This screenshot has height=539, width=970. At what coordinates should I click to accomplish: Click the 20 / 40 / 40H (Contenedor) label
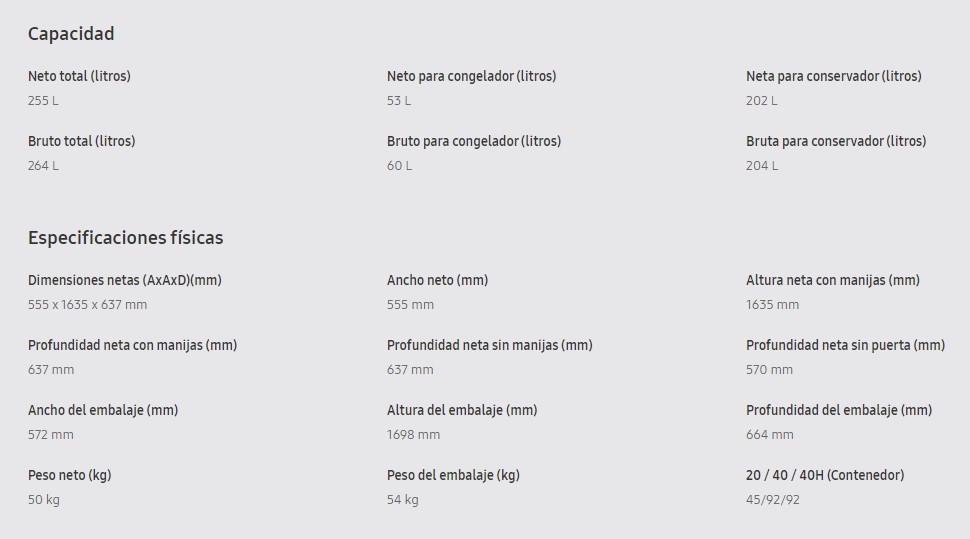(825, 475)
